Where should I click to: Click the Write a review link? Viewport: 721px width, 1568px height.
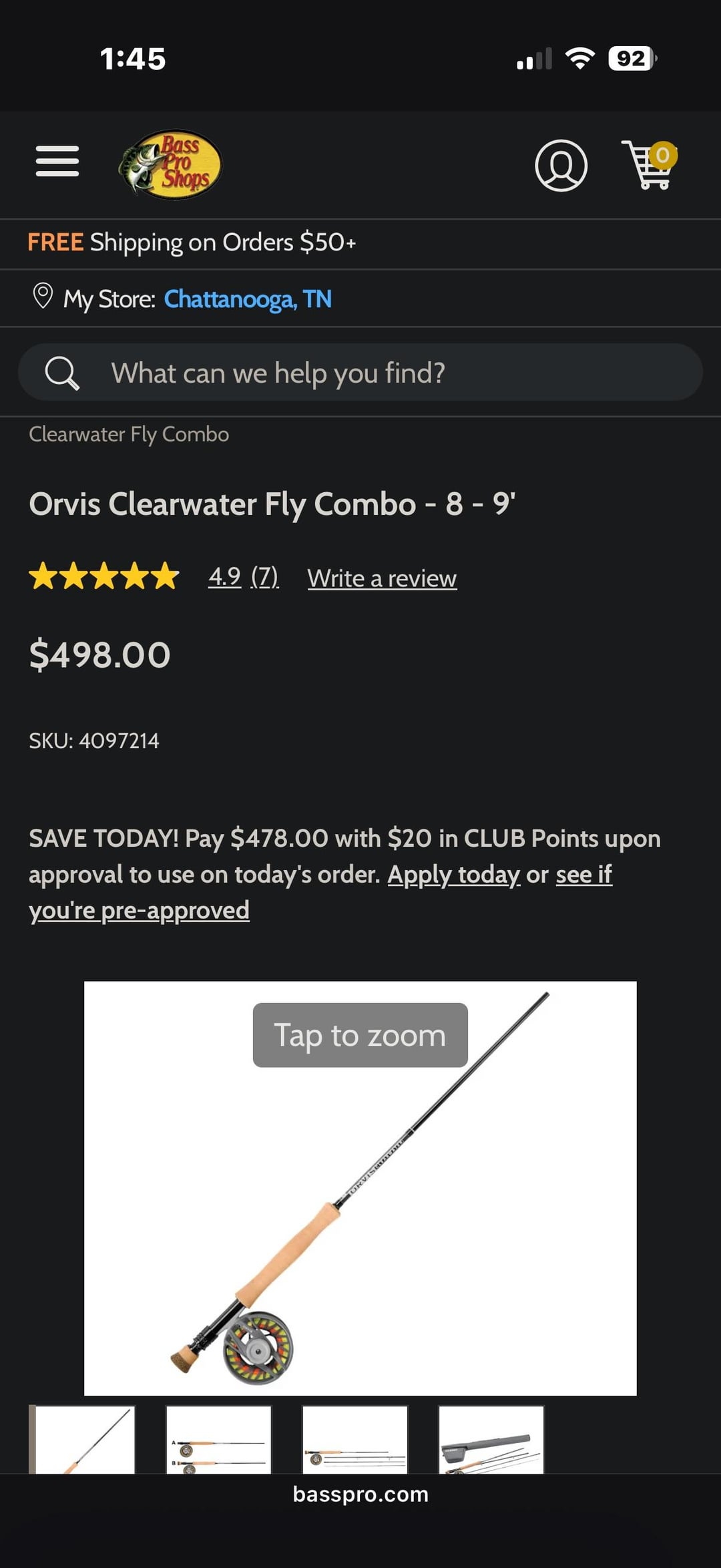382,578
